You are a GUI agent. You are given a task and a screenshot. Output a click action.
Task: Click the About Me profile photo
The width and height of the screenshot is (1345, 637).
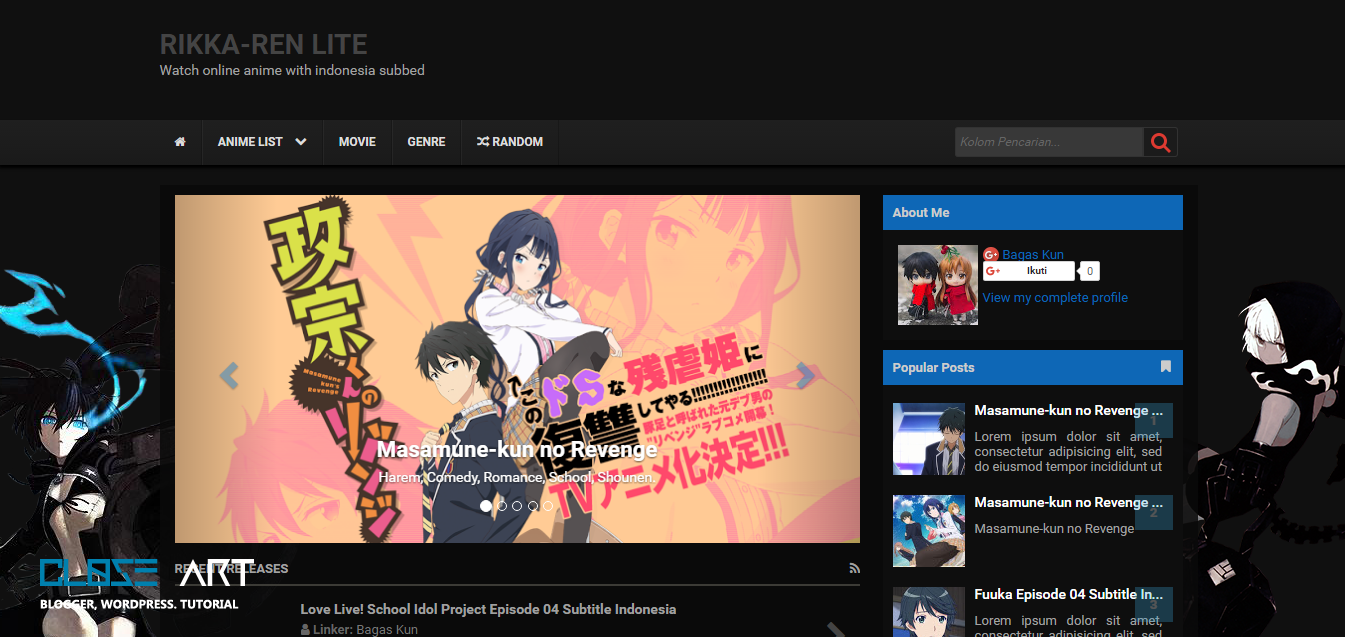coord(938,285)
